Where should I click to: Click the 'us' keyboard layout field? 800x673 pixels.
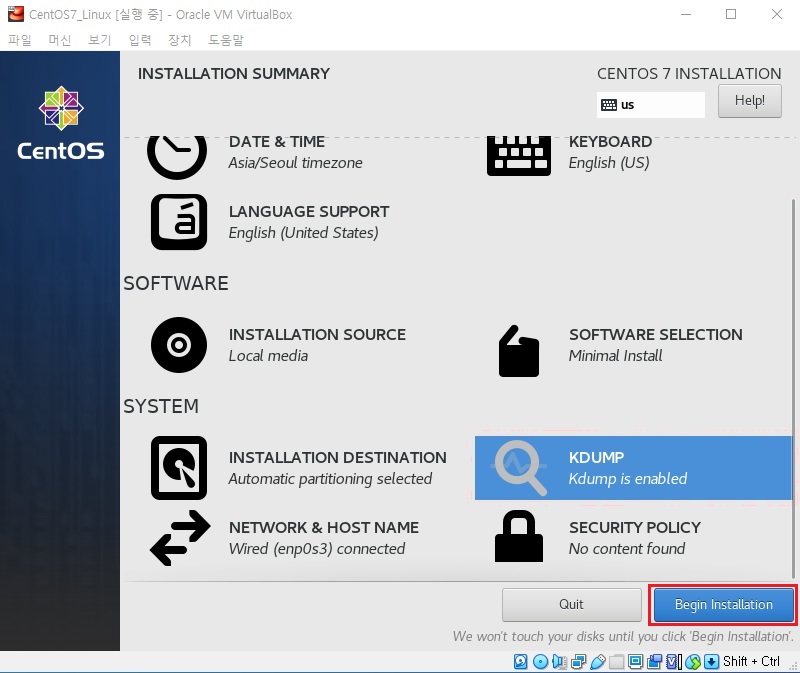coord(651,105)
